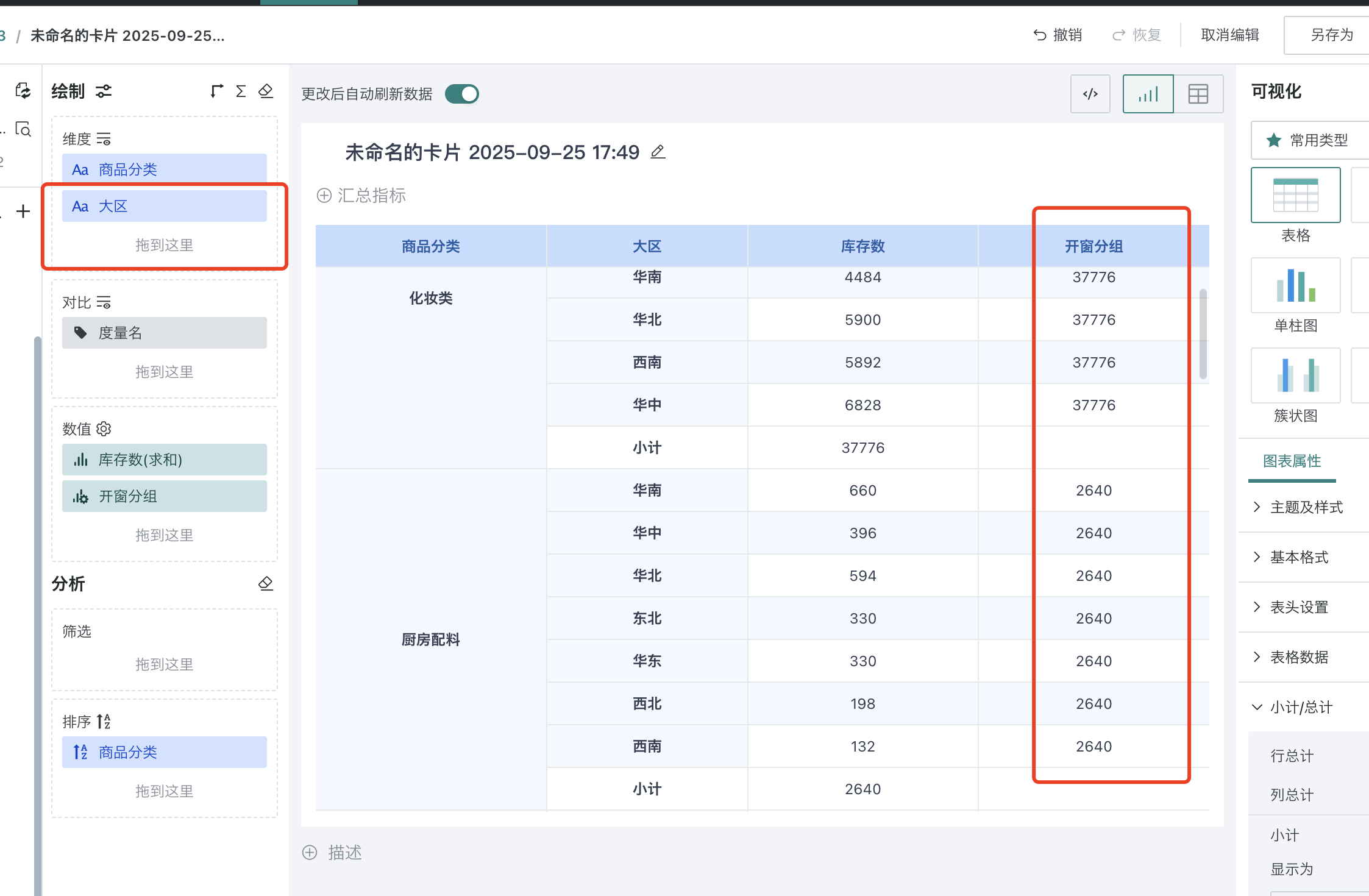Viewport: 1369px width, 896px height.
Task: Toggle 更改后自动刷新数据 switch
Action: 461,93
